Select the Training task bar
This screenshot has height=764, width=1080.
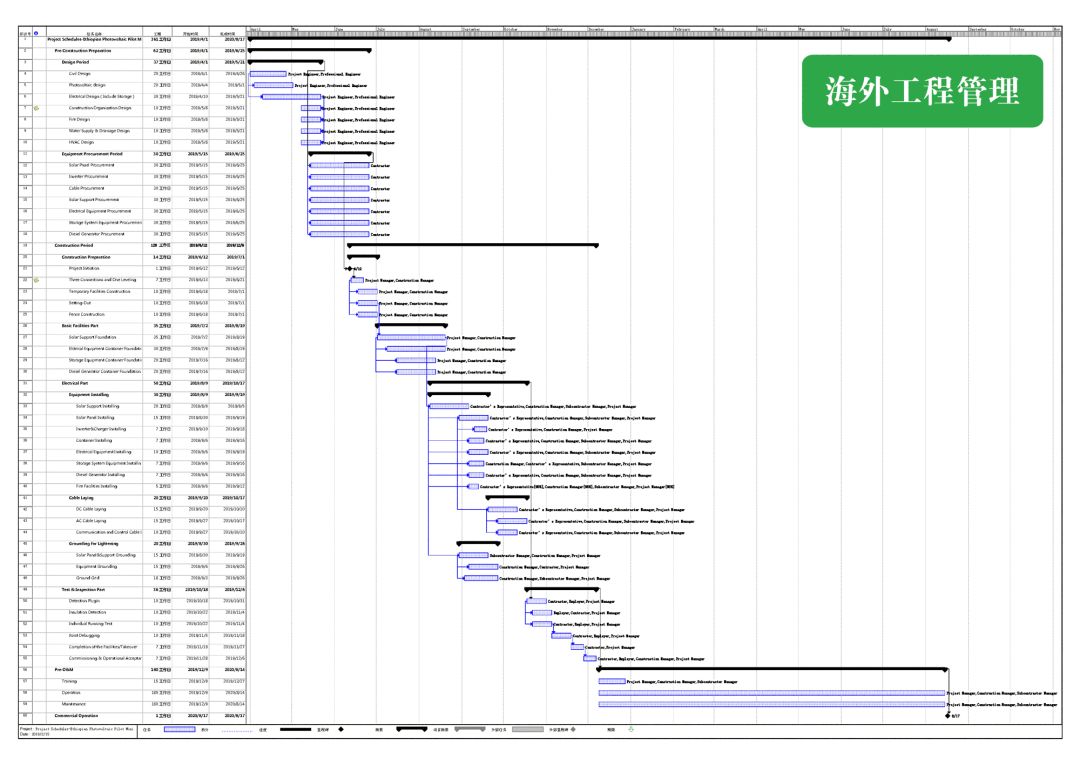click(x=612, y=681)
